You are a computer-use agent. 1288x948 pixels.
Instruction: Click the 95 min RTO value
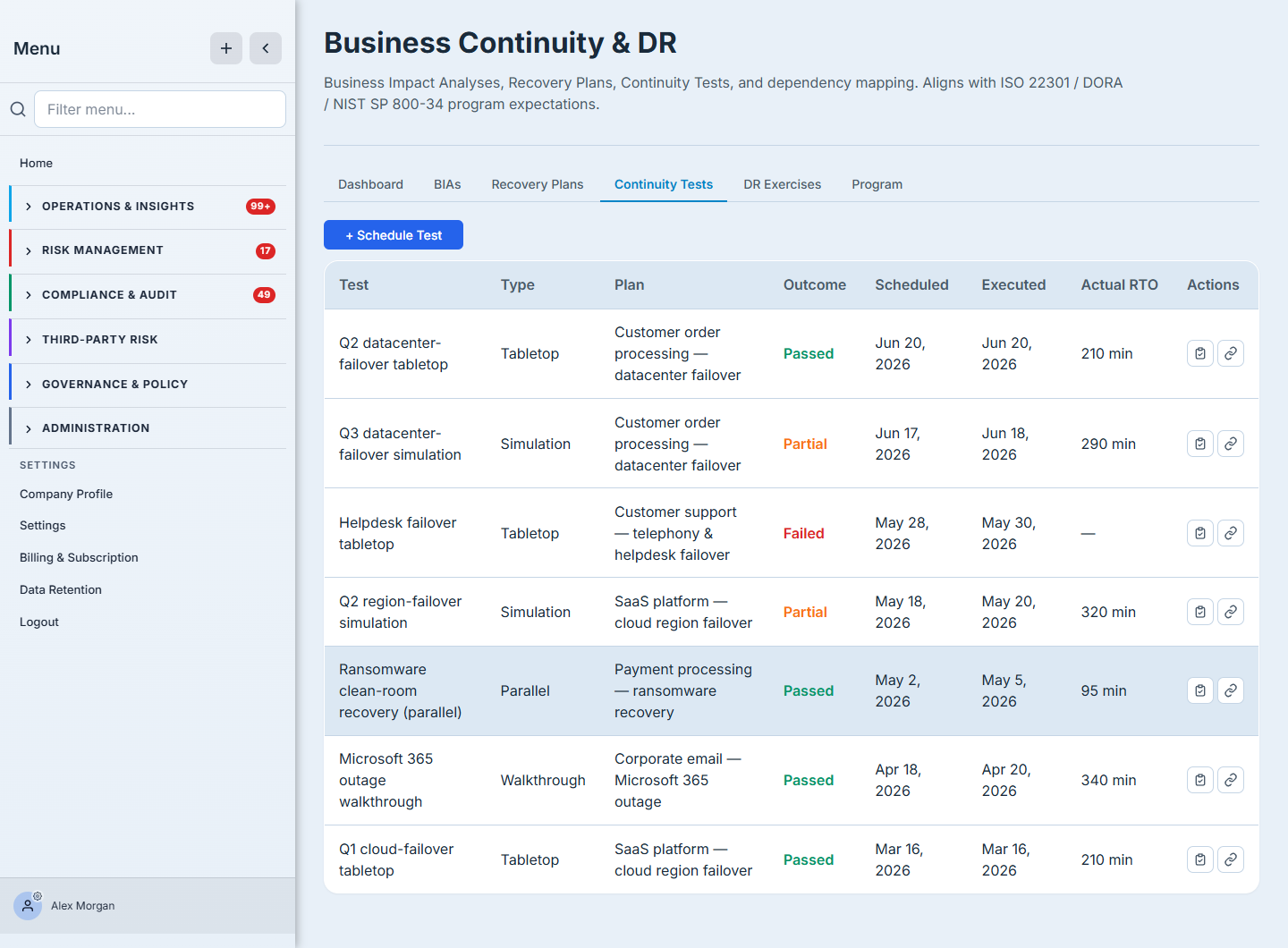click(x=1103, y=690)
